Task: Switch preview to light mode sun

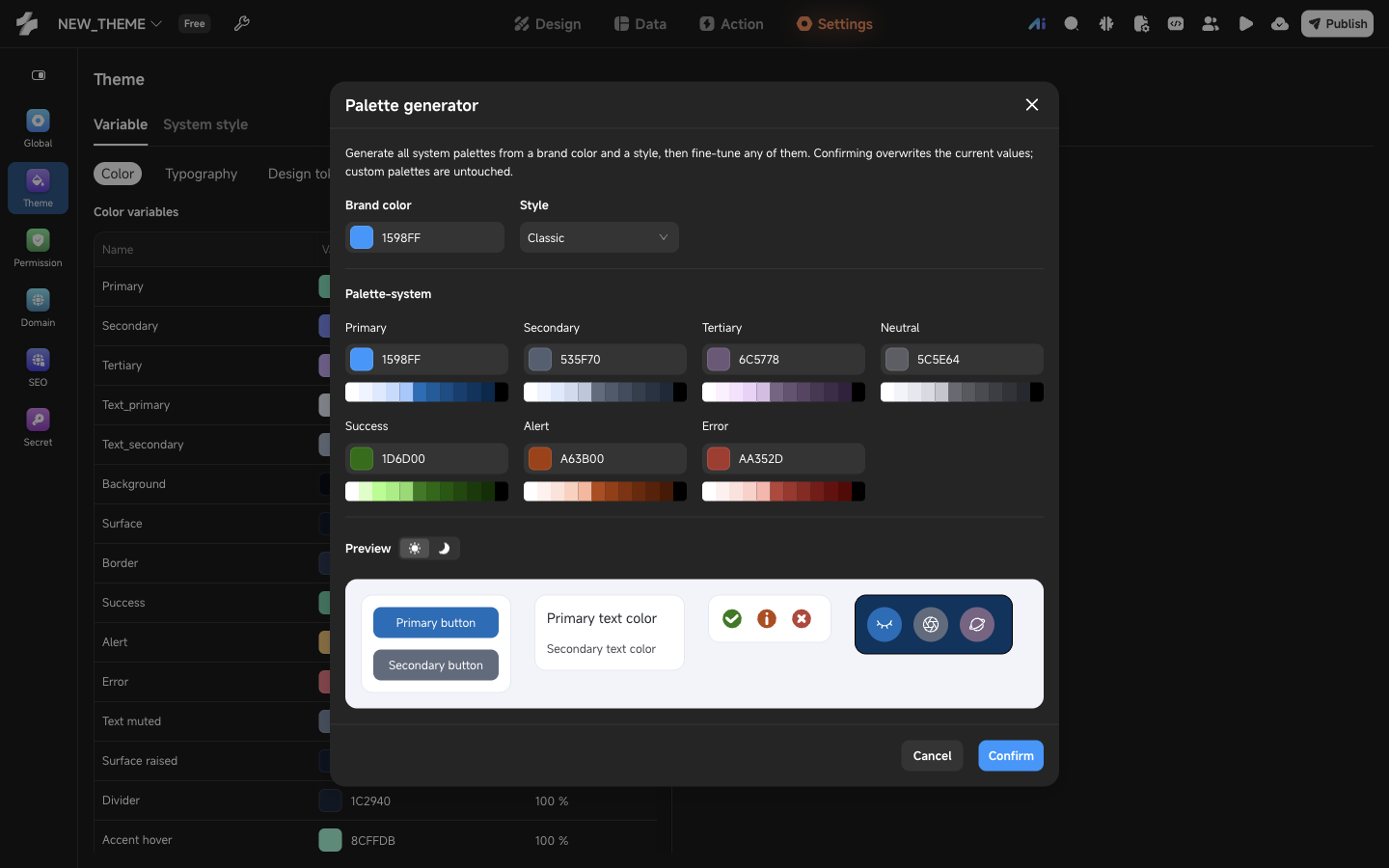Action: (415, 549)
